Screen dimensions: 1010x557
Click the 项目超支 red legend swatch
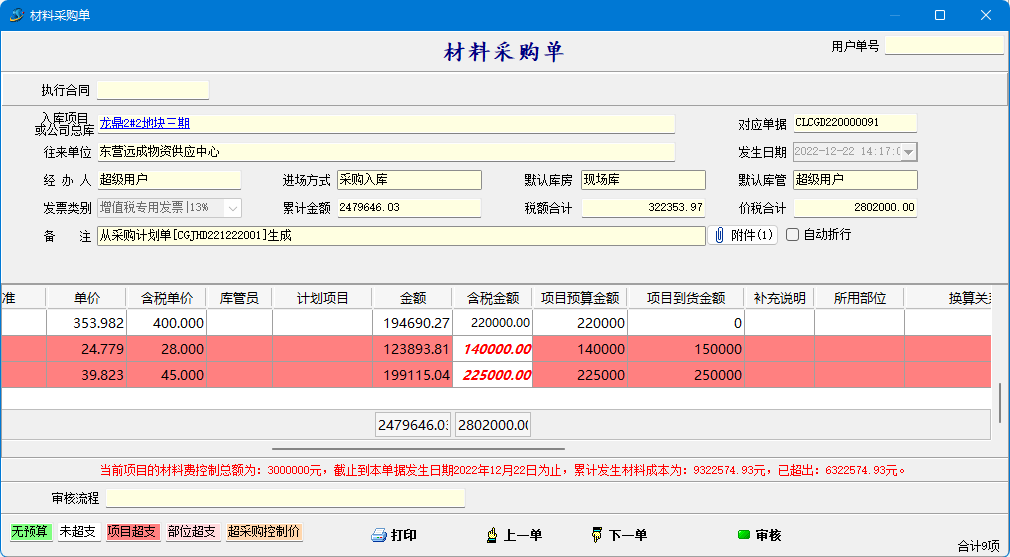pyautogui.click(x=133, y=532)
